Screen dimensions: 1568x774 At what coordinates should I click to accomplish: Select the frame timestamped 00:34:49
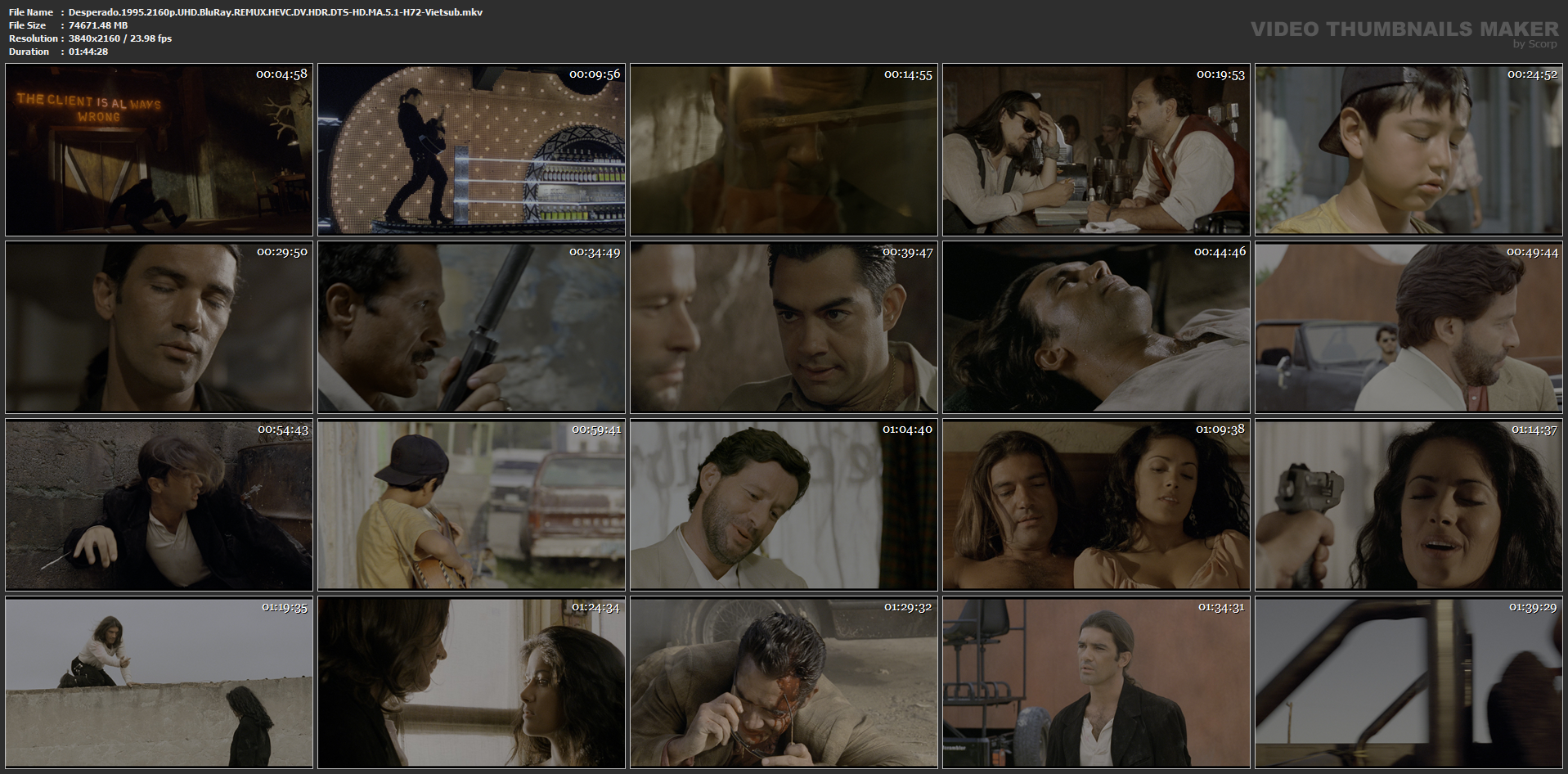point(471,327)
